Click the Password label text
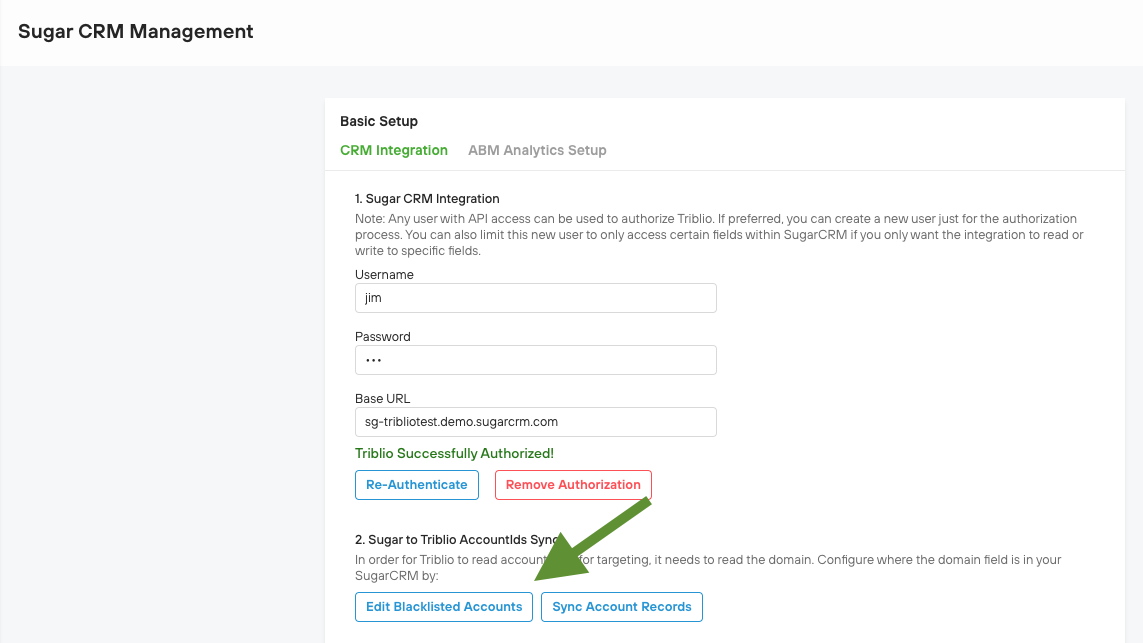Viewport: 1143px width, 643px height. [x=383, y=337]
